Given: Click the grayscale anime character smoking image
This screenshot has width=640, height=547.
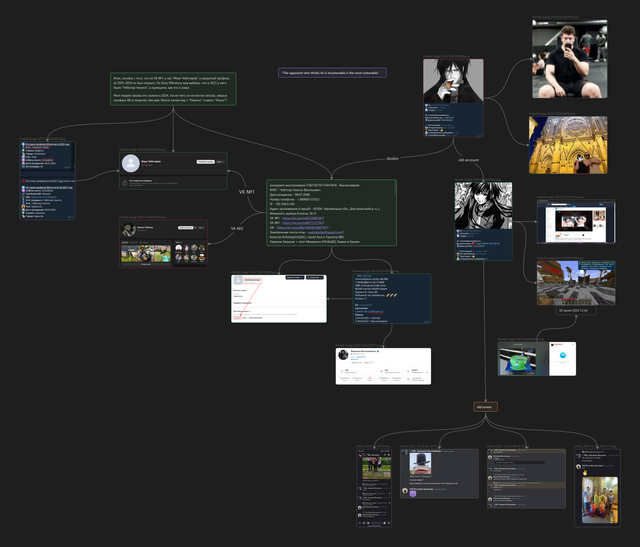Looking at the screenshot, I should pyautogui.click(x=453, y=81).
